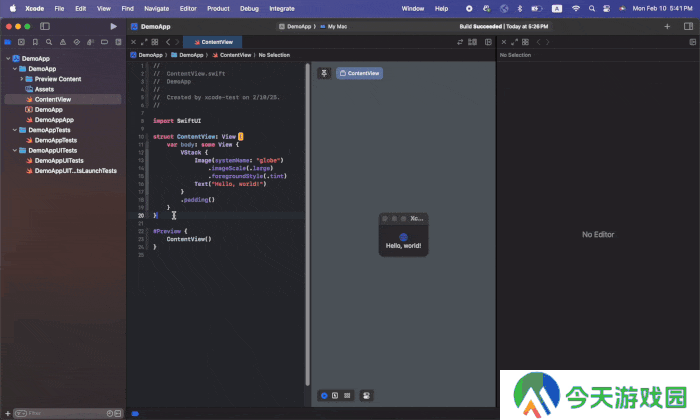Screen dimensions: 700x420
Task: Expand the Preview Content folder
Action: (x=21, y=79)
